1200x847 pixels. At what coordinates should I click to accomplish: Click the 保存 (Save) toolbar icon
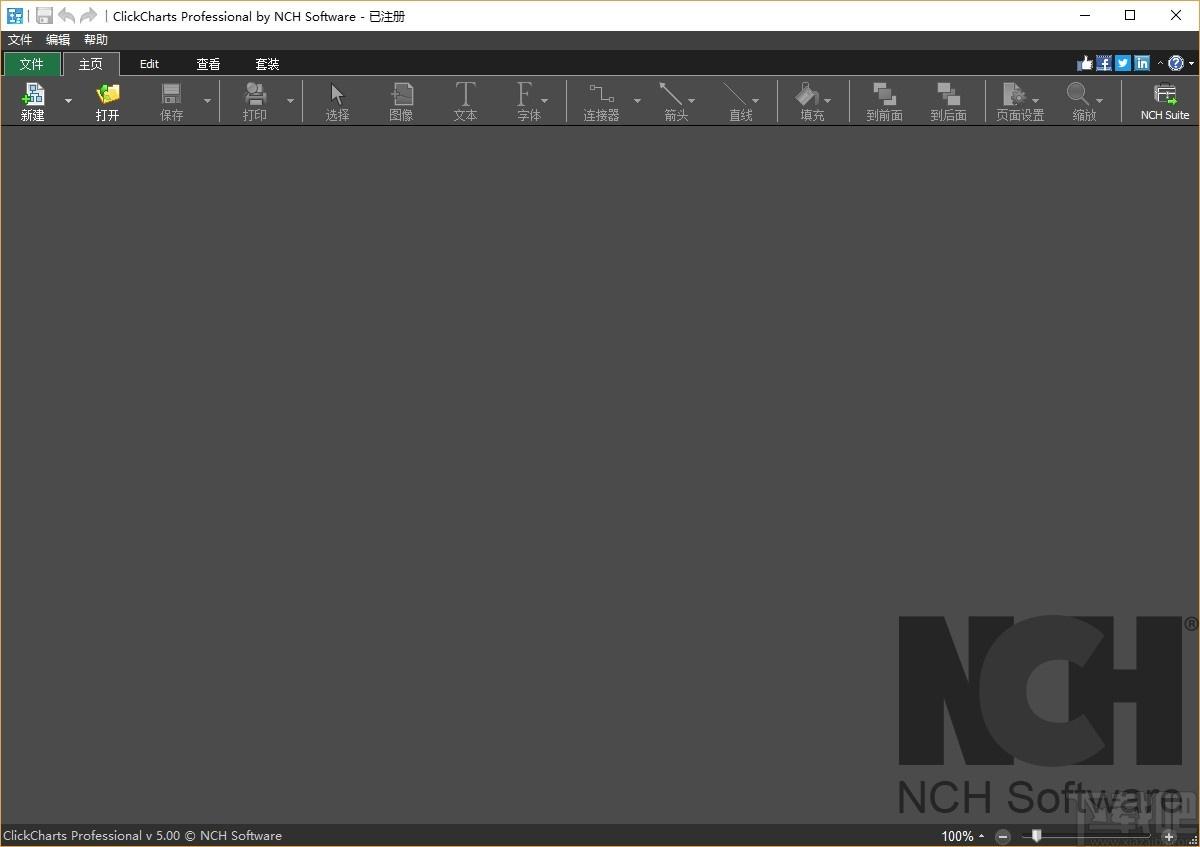[172, 94]
